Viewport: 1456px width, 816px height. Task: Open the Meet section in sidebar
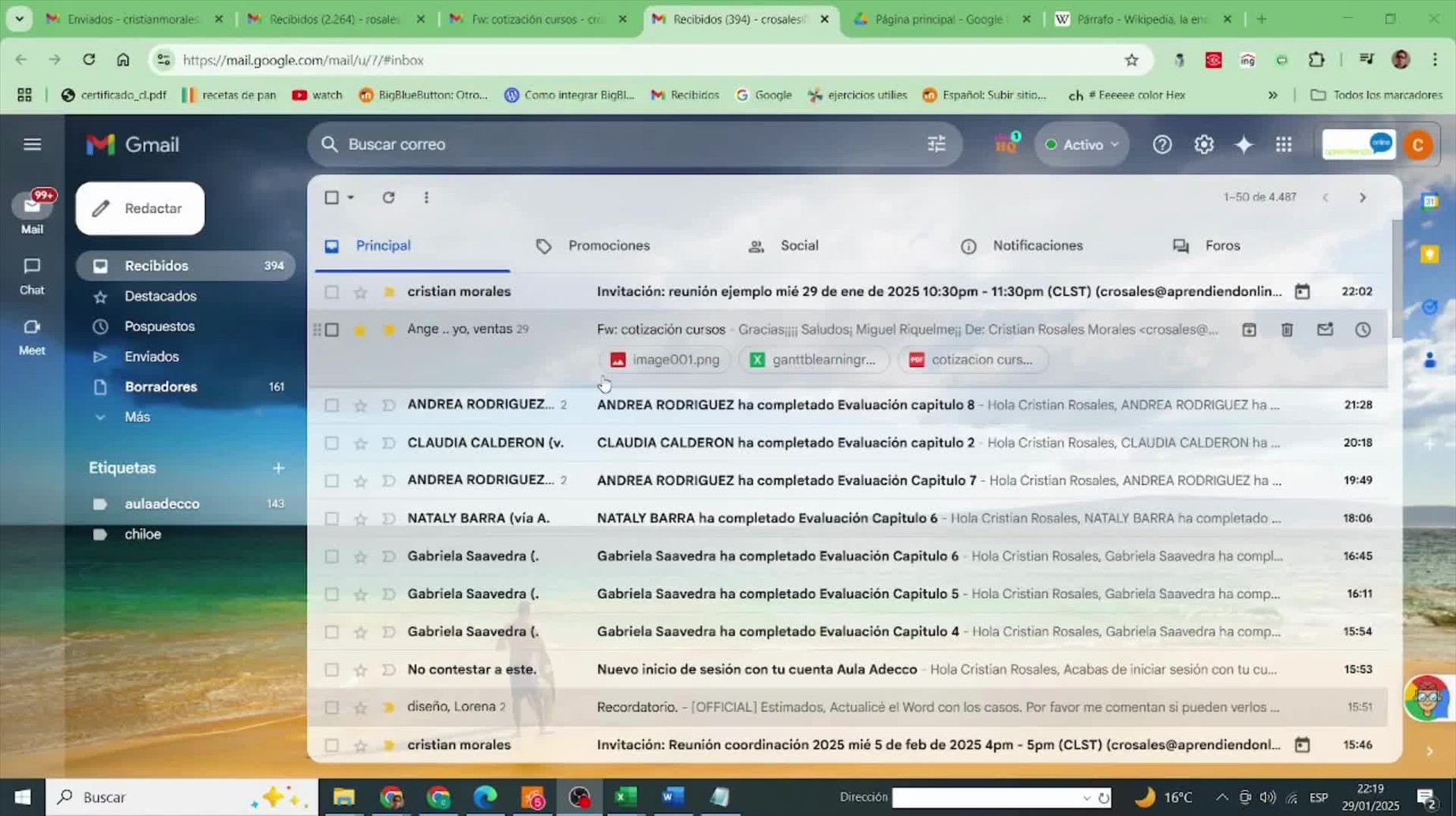[x=32, y=336]
